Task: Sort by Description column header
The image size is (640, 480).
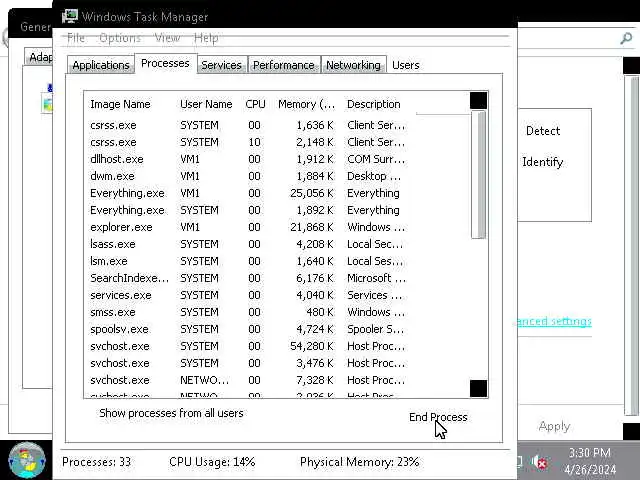Action: [x=373, y=104]
